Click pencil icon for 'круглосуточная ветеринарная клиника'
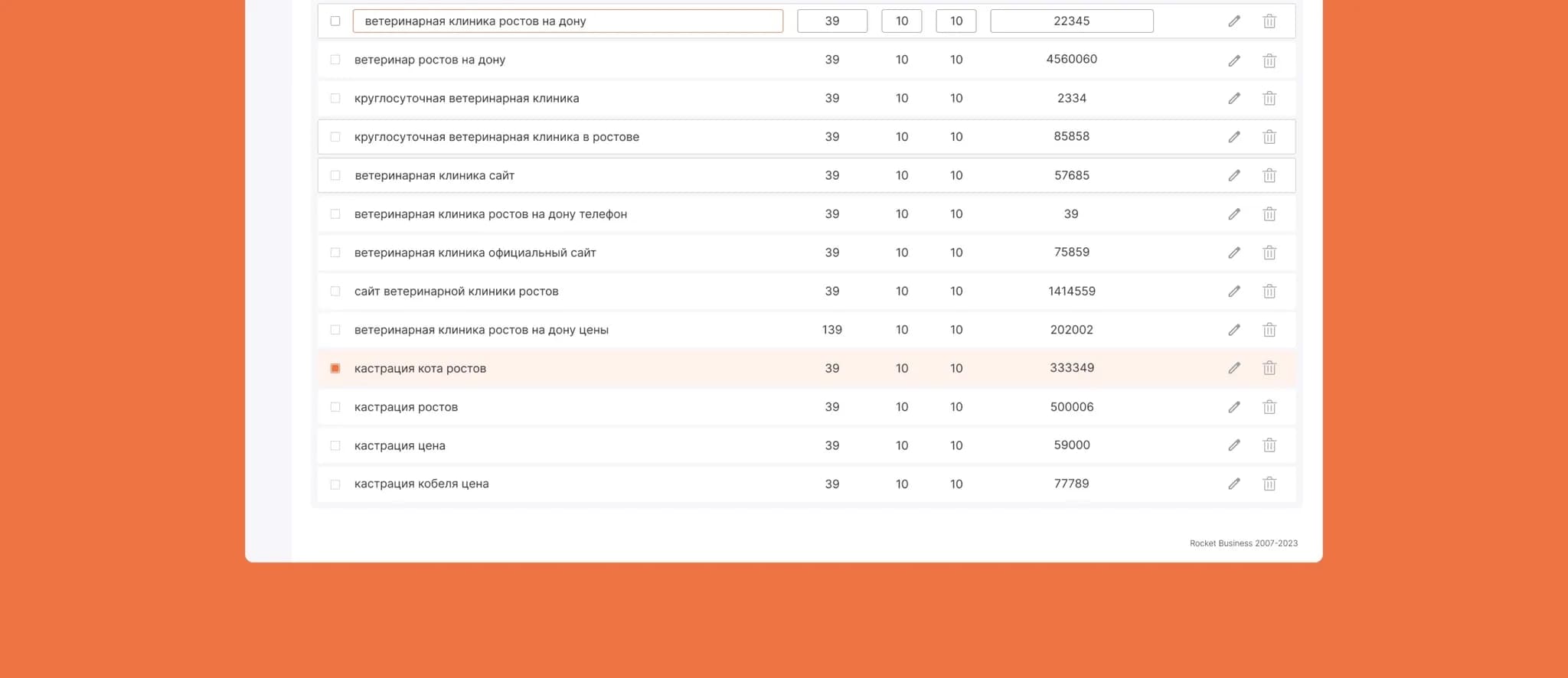 pyautogui.click(x=1234, y=99)
